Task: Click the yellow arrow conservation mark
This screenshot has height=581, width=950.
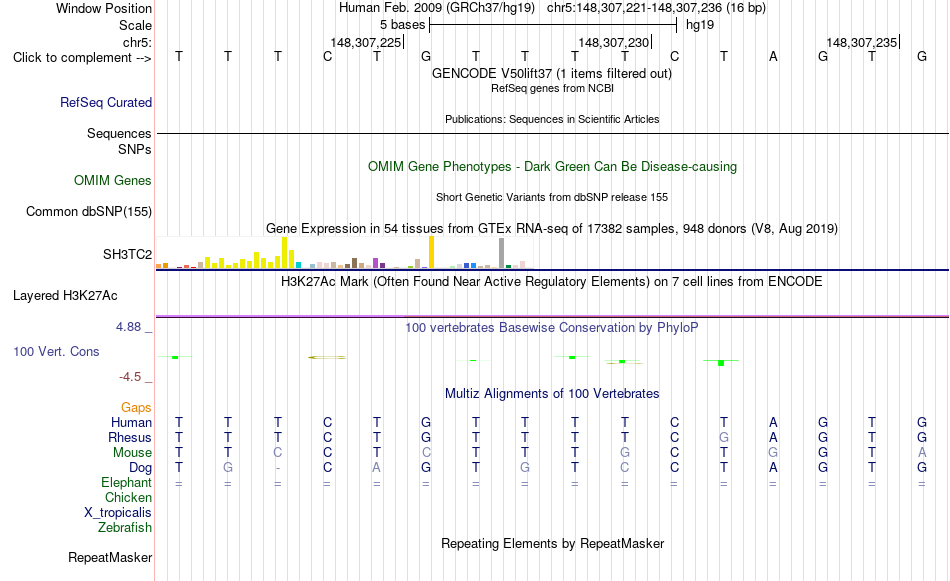Action: [x=327, y=357]
